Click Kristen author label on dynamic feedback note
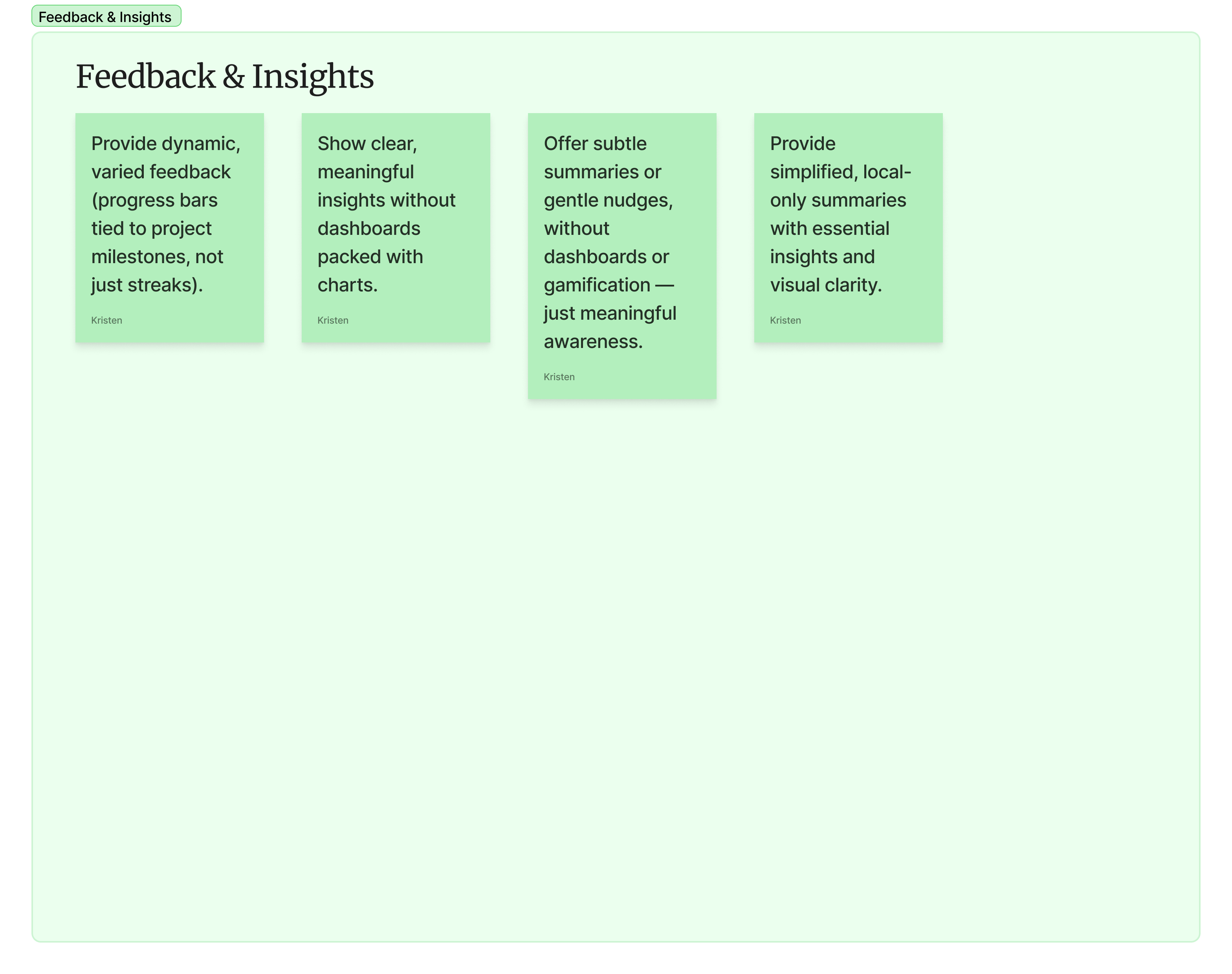This screenshot has width=1232, height=974. 106,320
